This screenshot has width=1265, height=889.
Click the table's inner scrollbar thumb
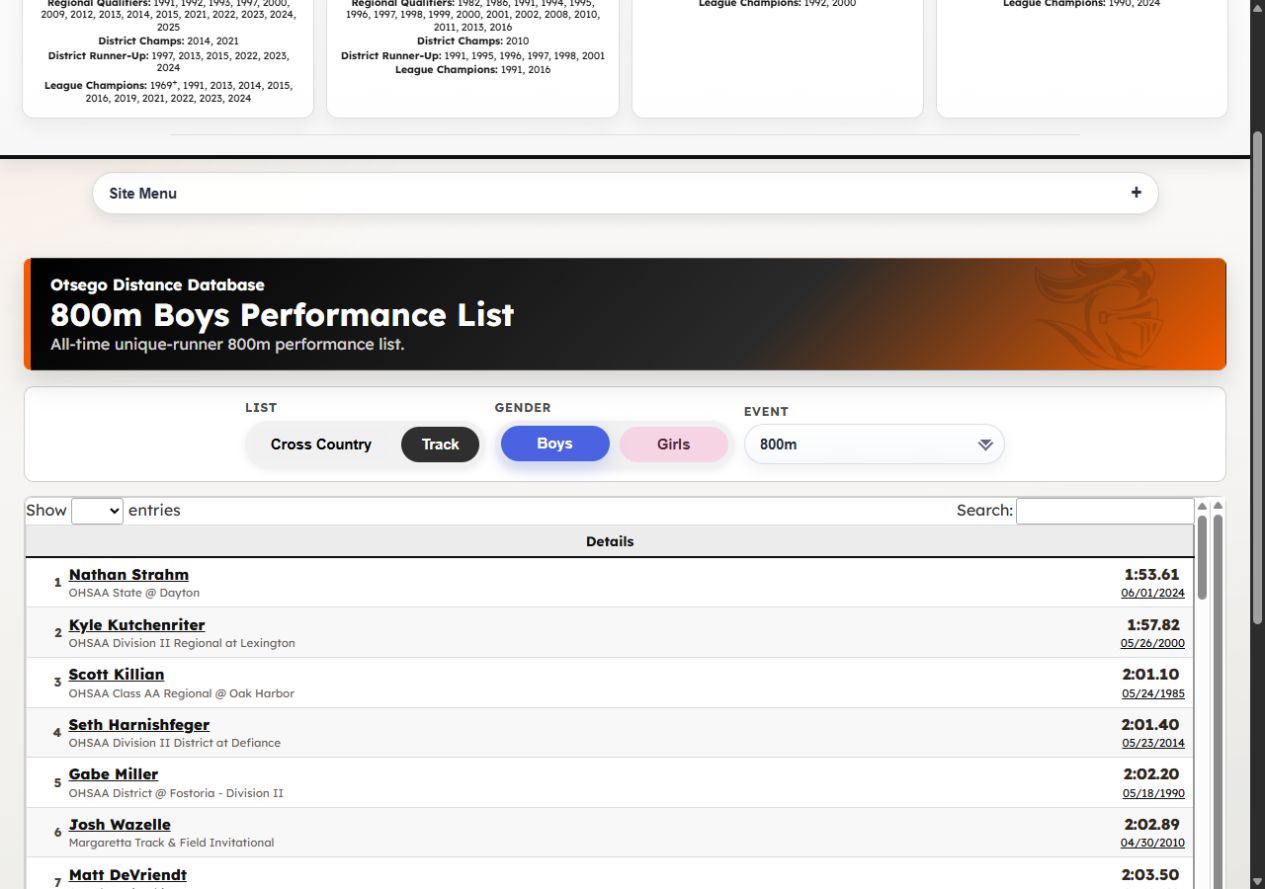tap(1203, 557)
